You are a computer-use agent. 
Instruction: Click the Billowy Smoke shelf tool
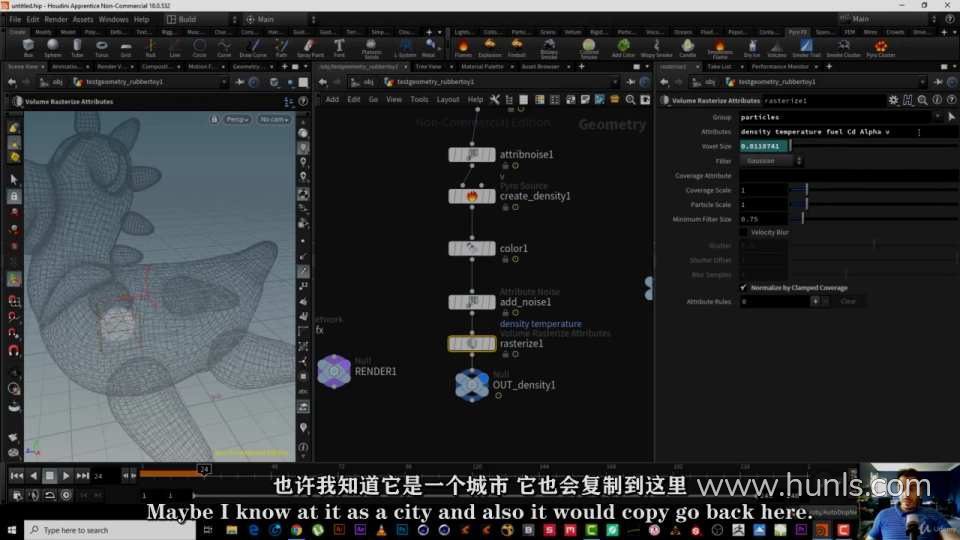(x=549, y=48)
